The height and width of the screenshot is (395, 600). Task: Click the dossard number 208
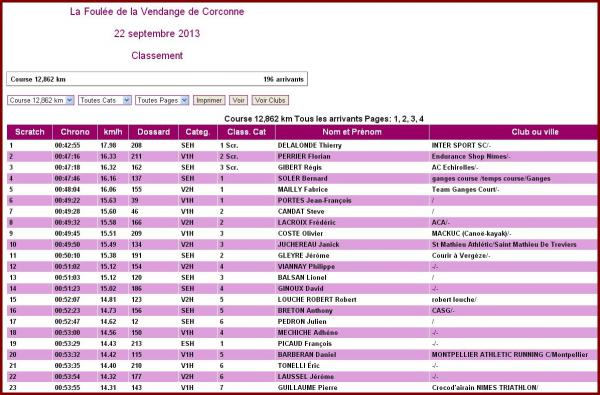[x=136, y=145]
